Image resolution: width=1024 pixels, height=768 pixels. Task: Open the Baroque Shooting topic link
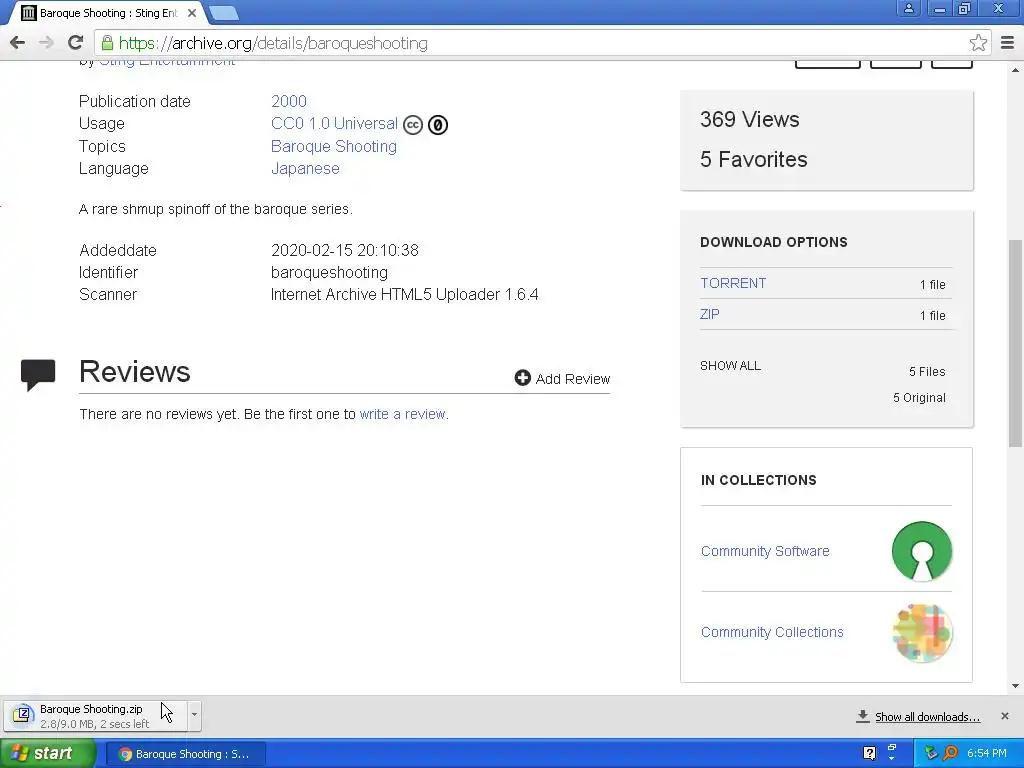334,146
